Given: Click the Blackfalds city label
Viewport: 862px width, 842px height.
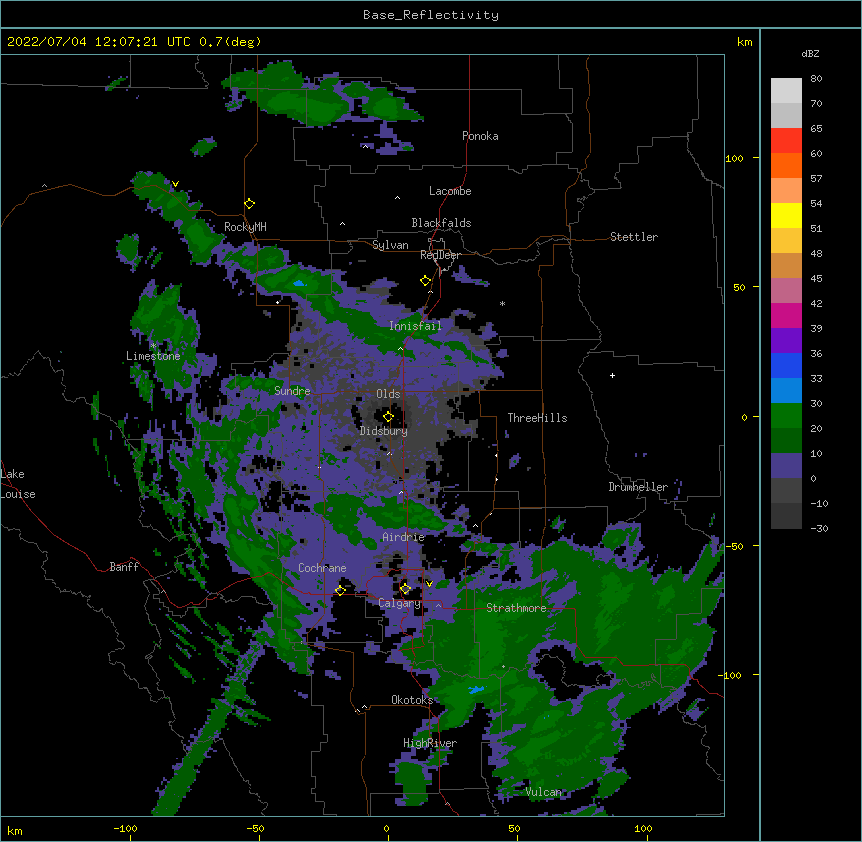Looking at the screenshot, I should (x=441, y=223).
